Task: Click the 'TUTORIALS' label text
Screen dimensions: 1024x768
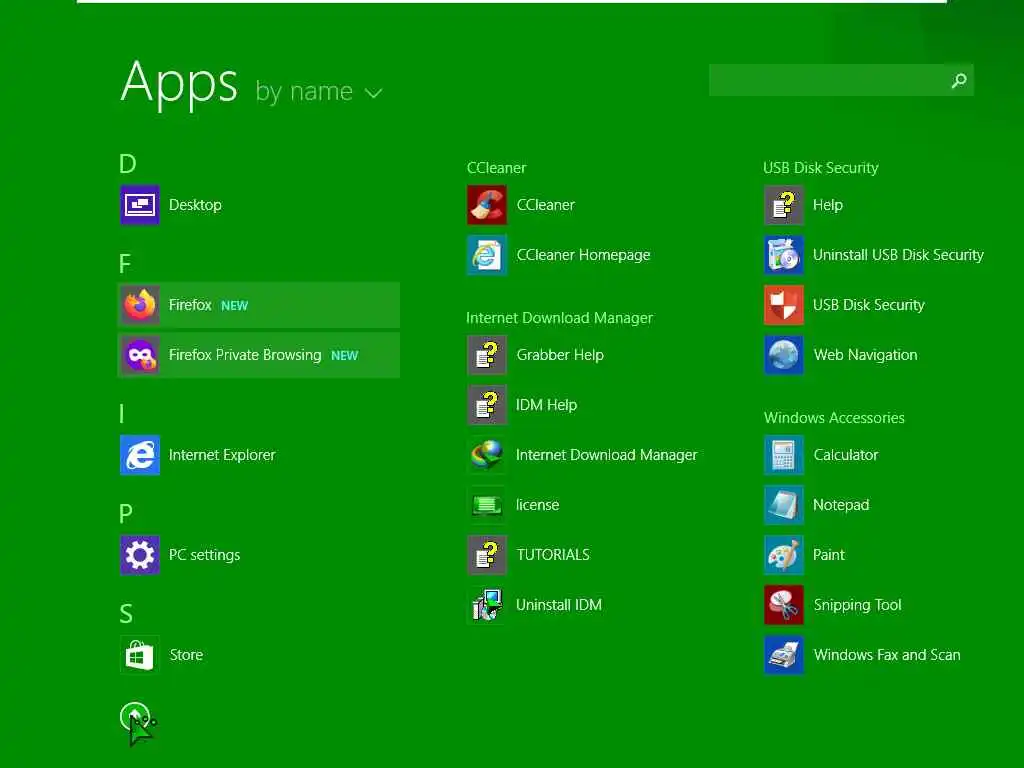Action: (553, 555)
